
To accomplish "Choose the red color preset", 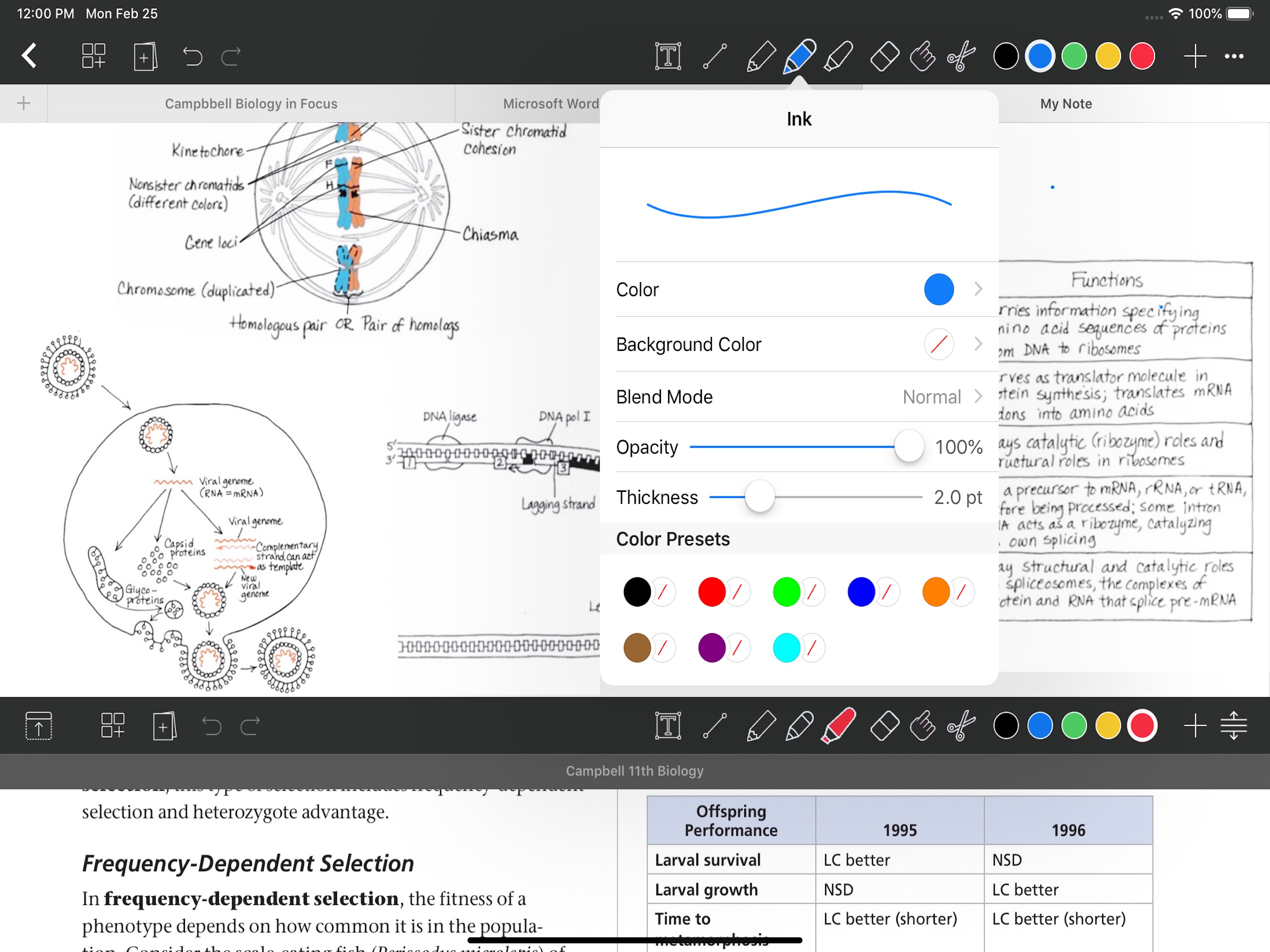I will 711,592.
